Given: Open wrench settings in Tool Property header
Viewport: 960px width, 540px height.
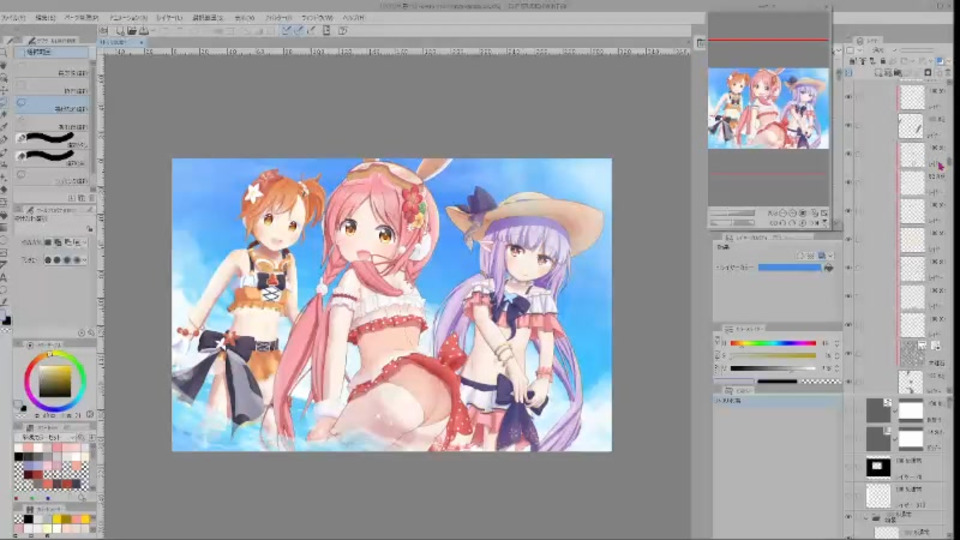Looking at the screenshot, I should [89, 210].
